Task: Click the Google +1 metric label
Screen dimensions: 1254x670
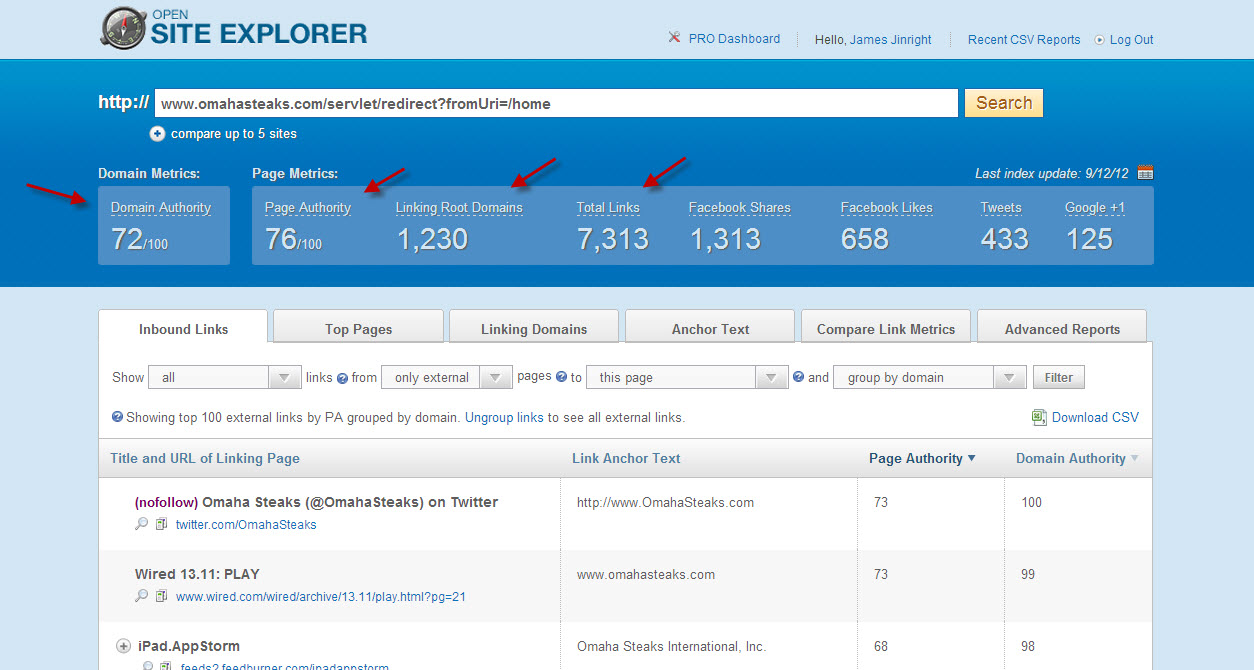Action: click(x=1095, y=208)
